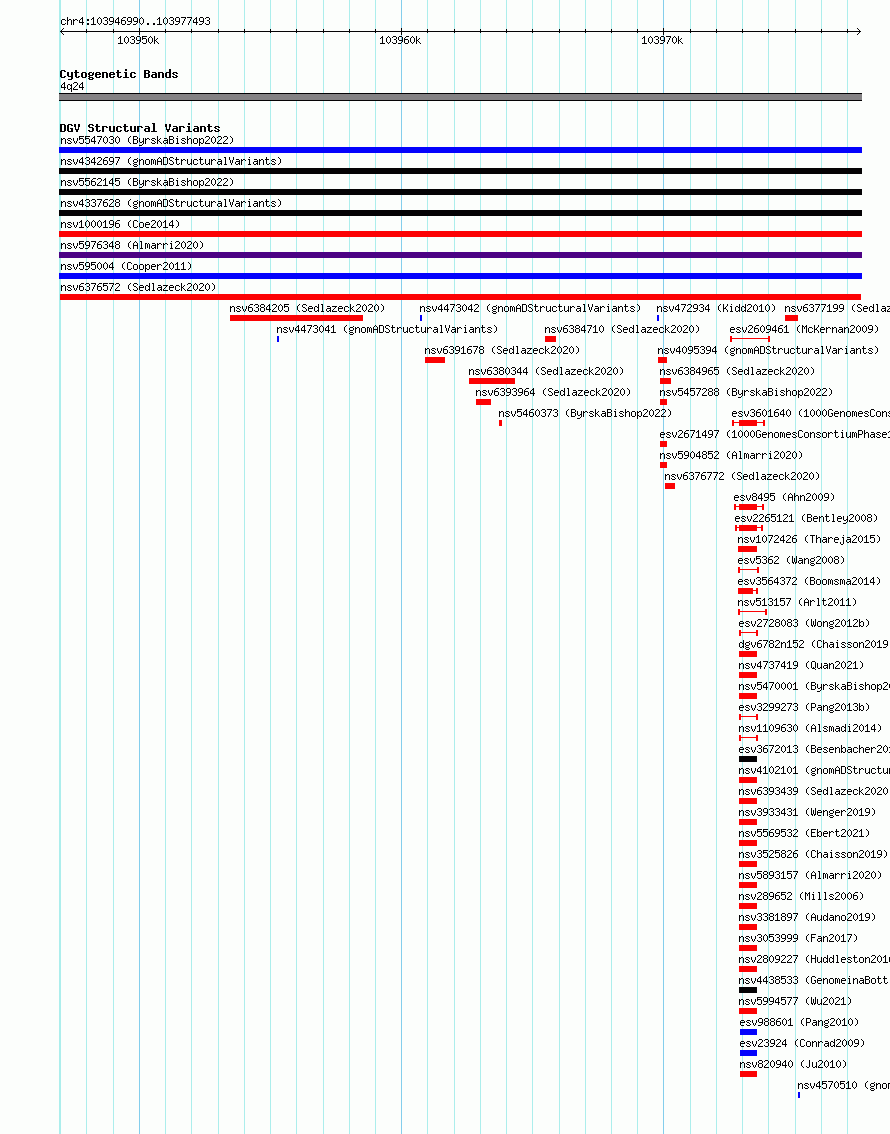Image resolution: width=890 pixels, height=1134 pixels.
Task: Open nsv289652 (Mills2006) variant
Action: tap(801, 895)
